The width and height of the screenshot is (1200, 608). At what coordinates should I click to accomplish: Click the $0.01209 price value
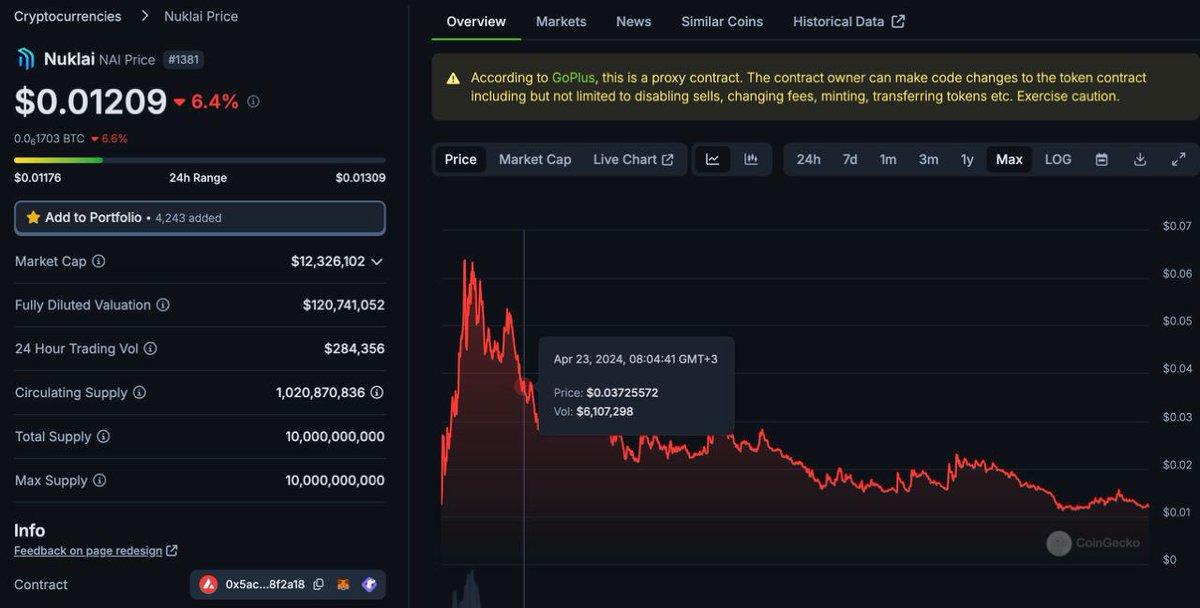[90, 101]
